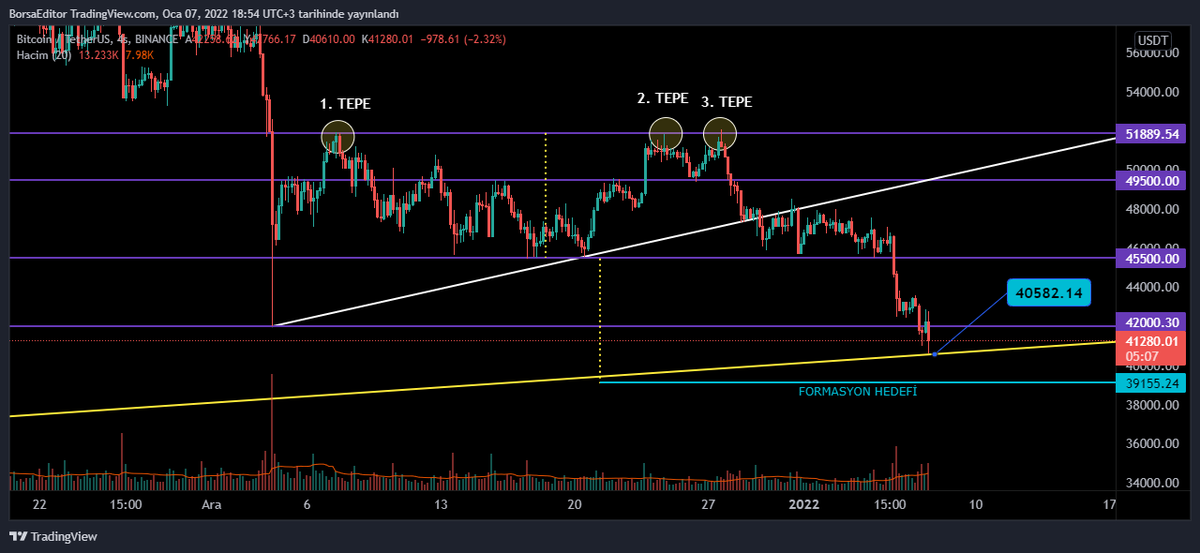Click the BorsaEditor publish header text
Viewport: 1200px width, 553px height.
(203, 13)
